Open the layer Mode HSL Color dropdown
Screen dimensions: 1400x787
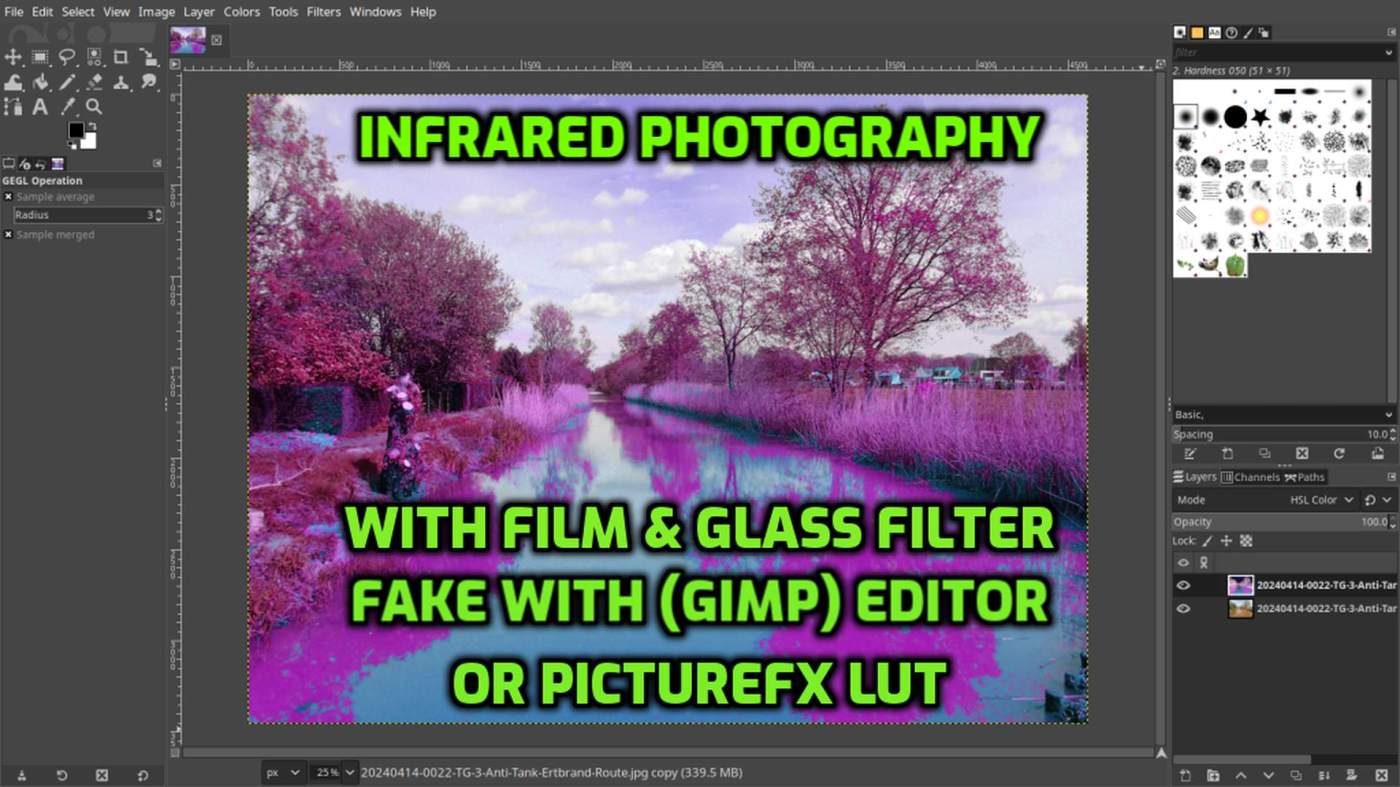1322,500
